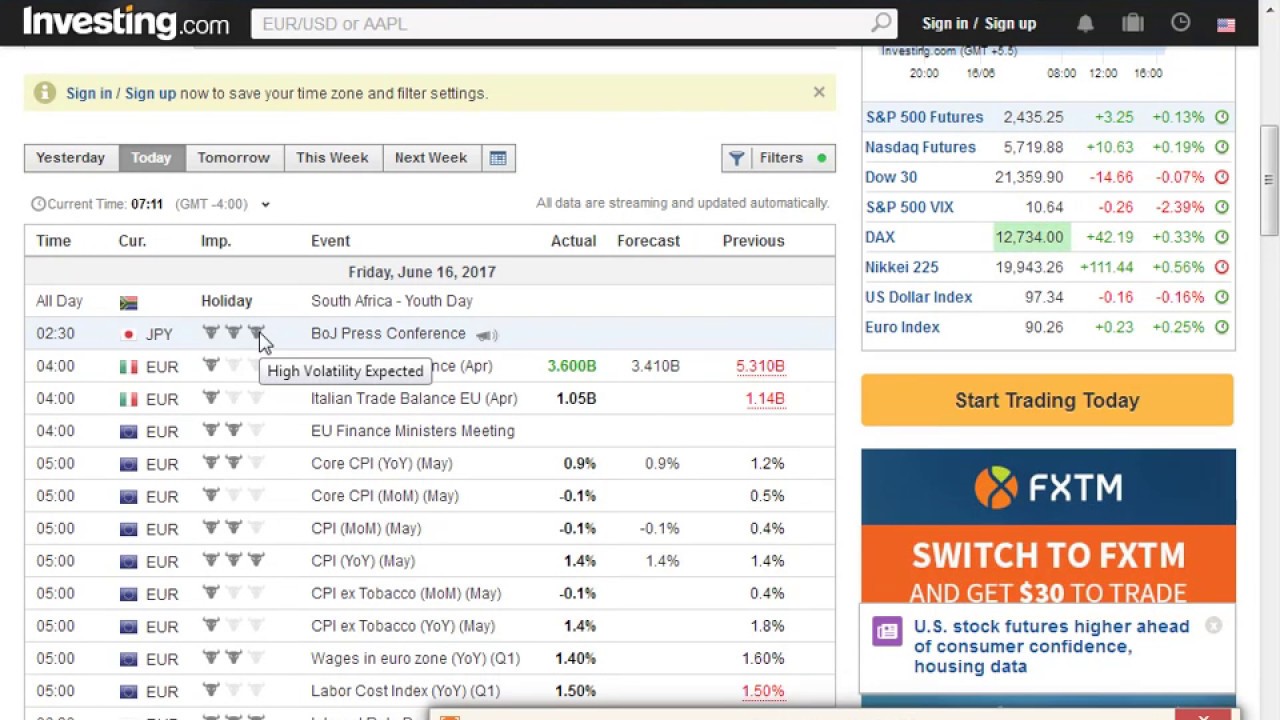Image resolution: width=1280 pixels, height=720 pixels.
Task: Click the Filters funnel button
Action: (778, 158)
